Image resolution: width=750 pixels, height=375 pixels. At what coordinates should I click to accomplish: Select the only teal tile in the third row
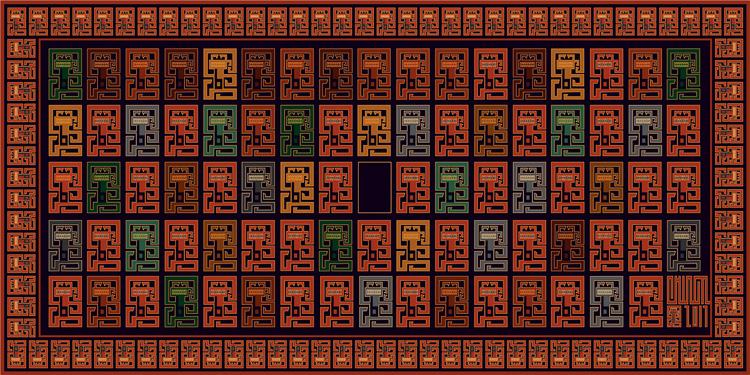click(452, 188)
